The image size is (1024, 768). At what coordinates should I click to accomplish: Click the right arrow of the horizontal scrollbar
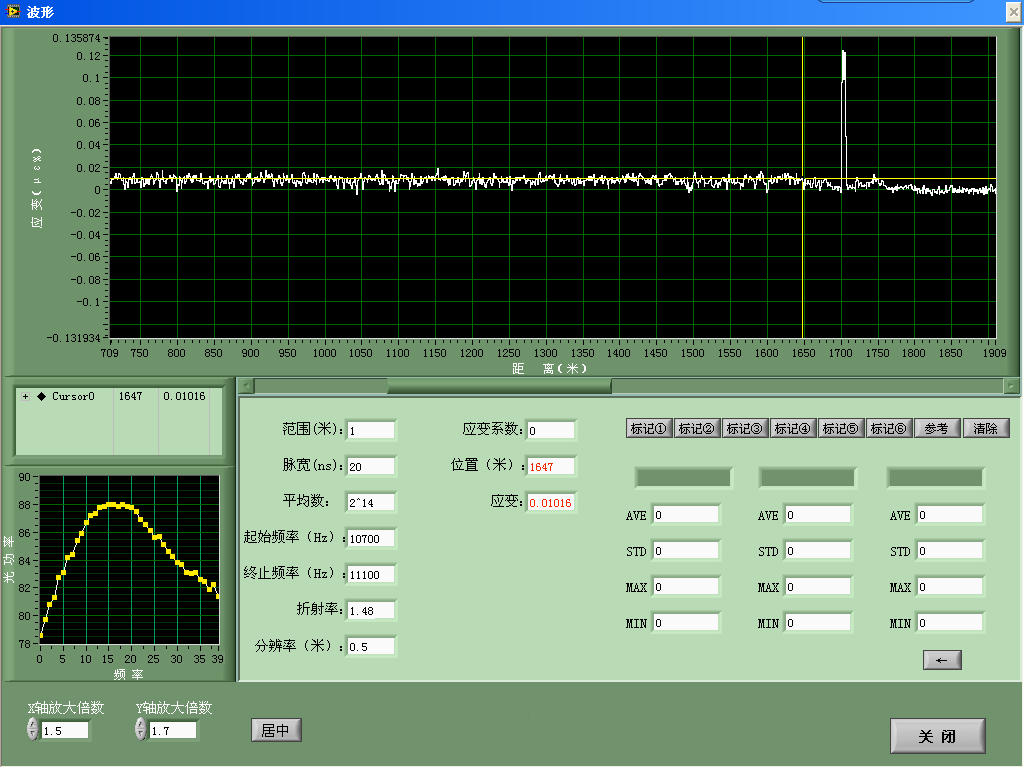[x=1011, y=386]
